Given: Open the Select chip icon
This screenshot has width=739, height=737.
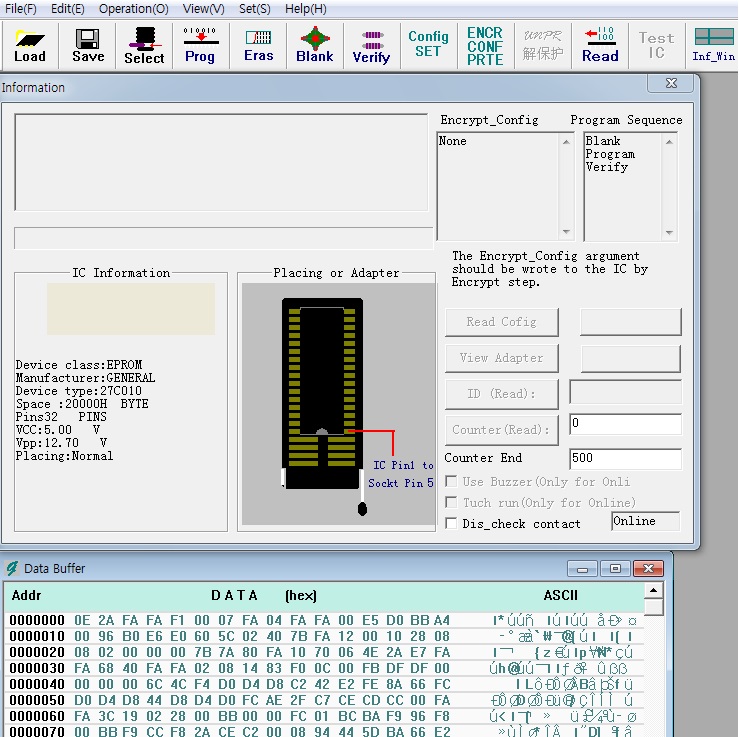Looking at the screenshot, I should point(144,46).
